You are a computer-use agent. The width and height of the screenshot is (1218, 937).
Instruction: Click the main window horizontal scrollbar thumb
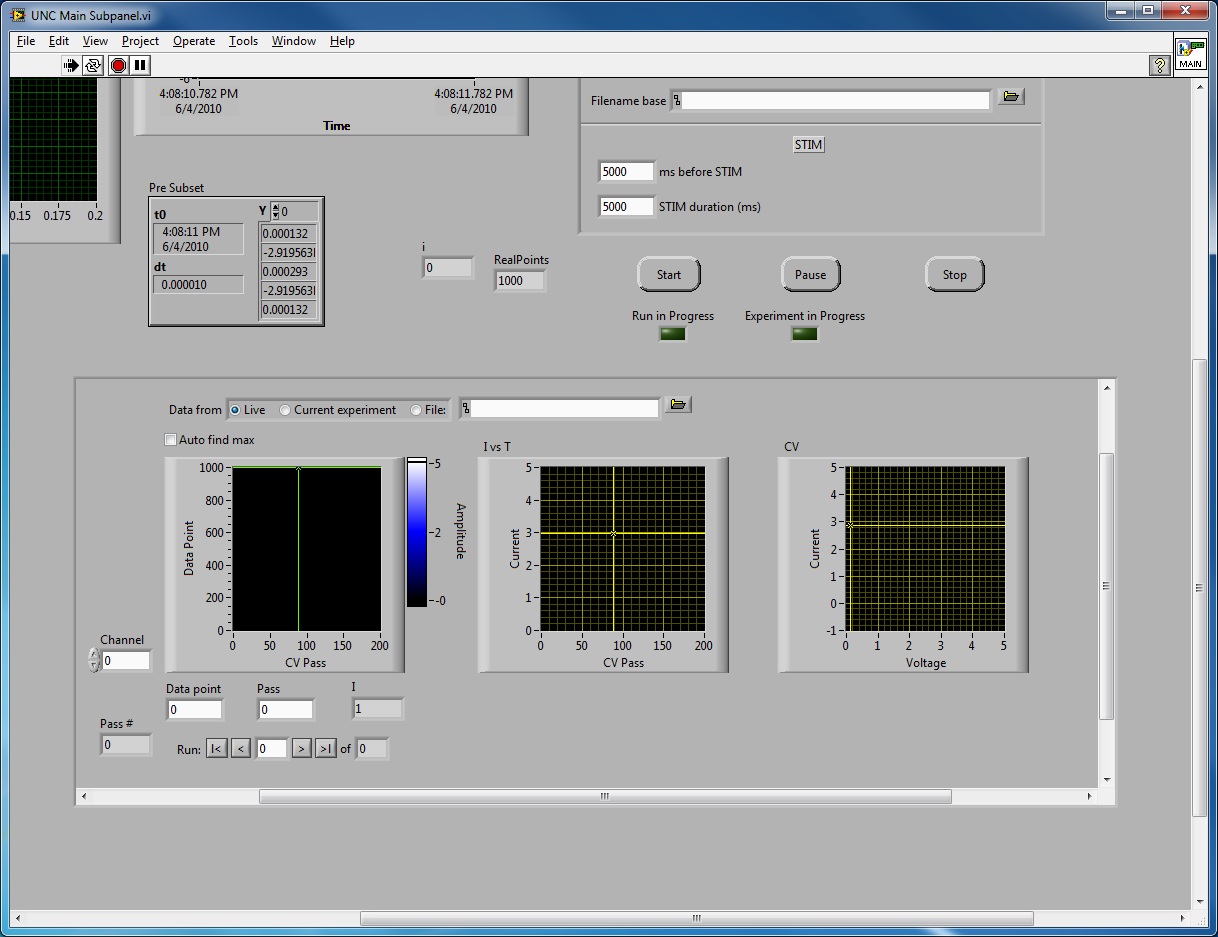point(696,918)
